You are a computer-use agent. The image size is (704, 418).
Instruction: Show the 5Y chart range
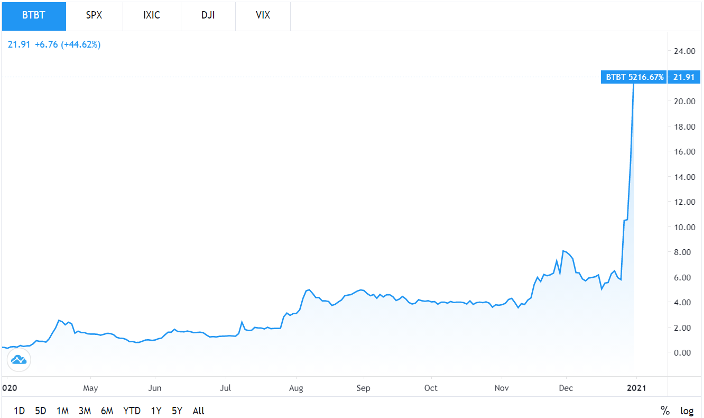pos(177,410)
